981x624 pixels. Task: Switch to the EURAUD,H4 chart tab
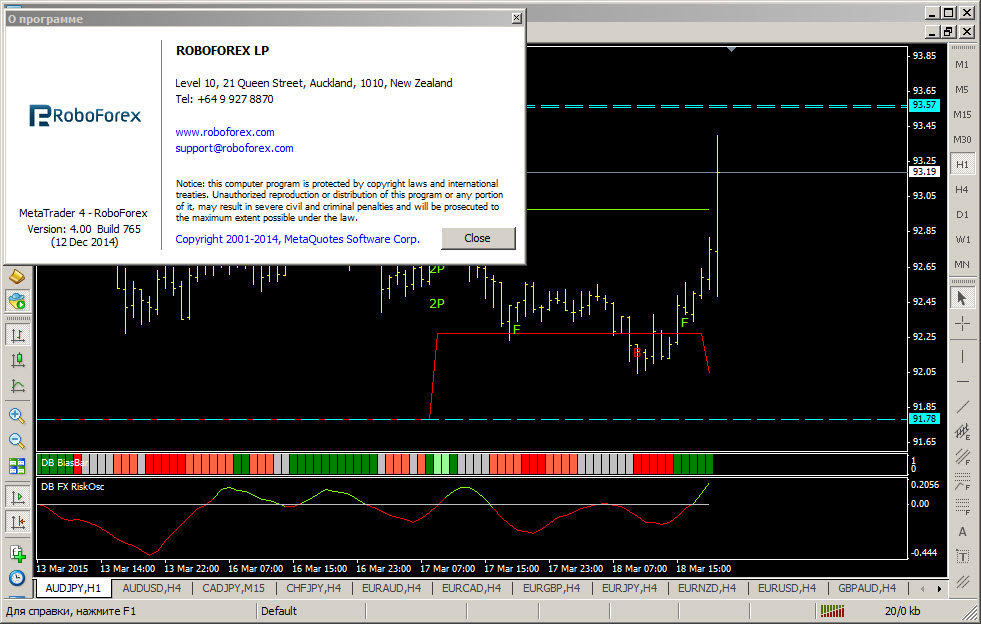(392, 588)
